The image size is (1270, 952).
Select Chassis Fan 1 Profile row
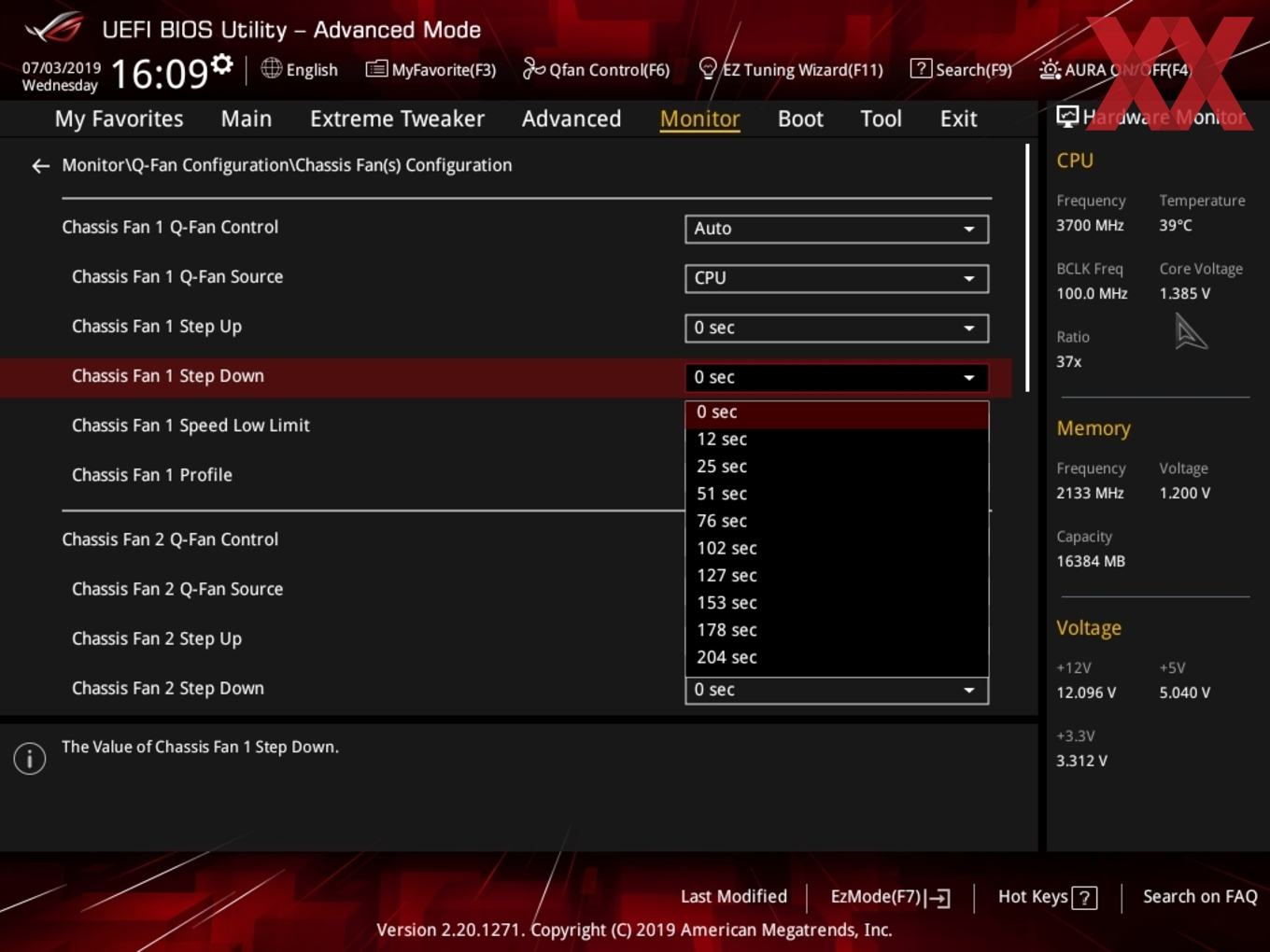click(152, 475)
